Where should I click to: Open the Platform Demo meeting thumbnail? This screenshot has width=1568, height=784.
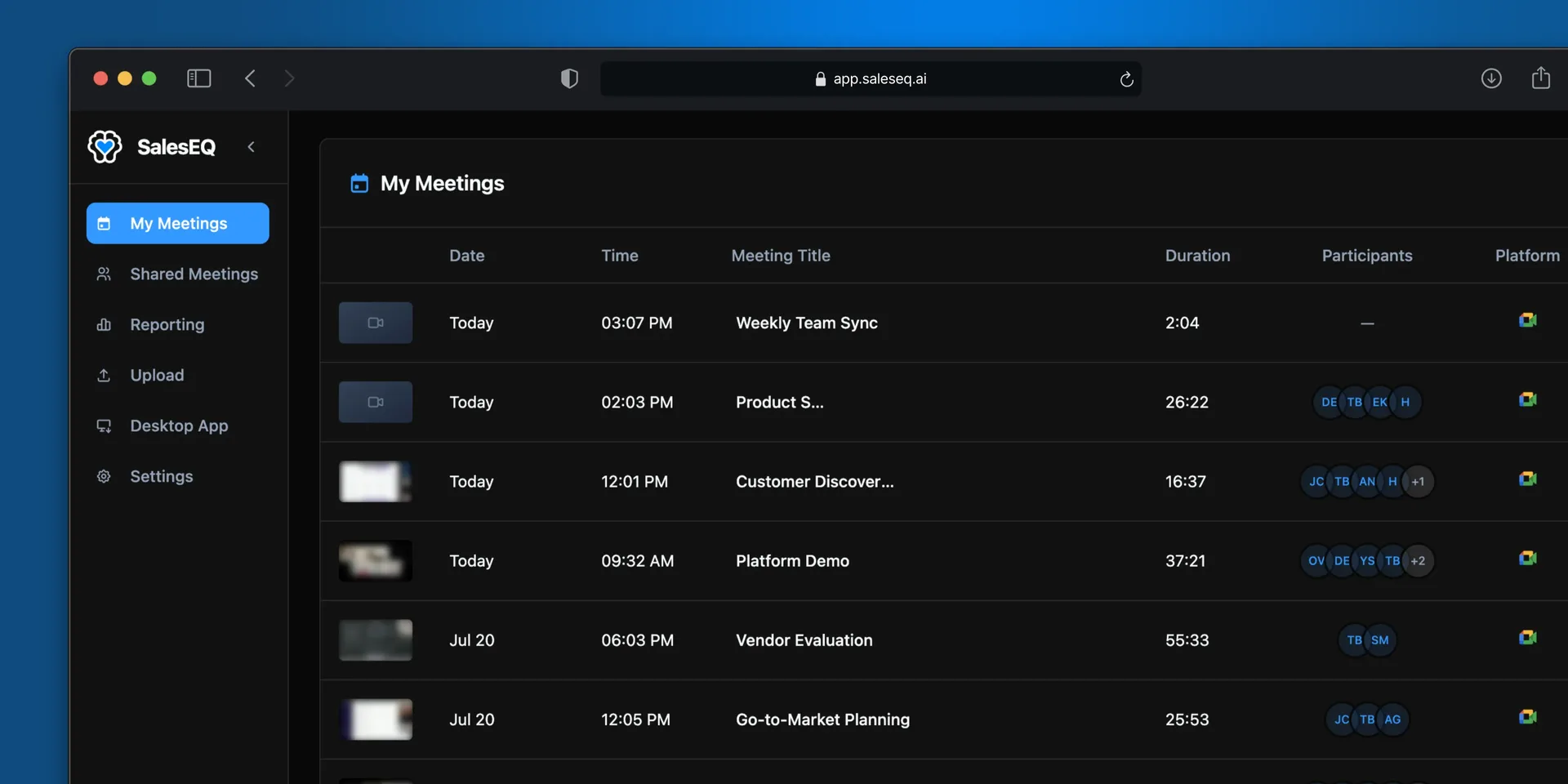tap(376, 560)
